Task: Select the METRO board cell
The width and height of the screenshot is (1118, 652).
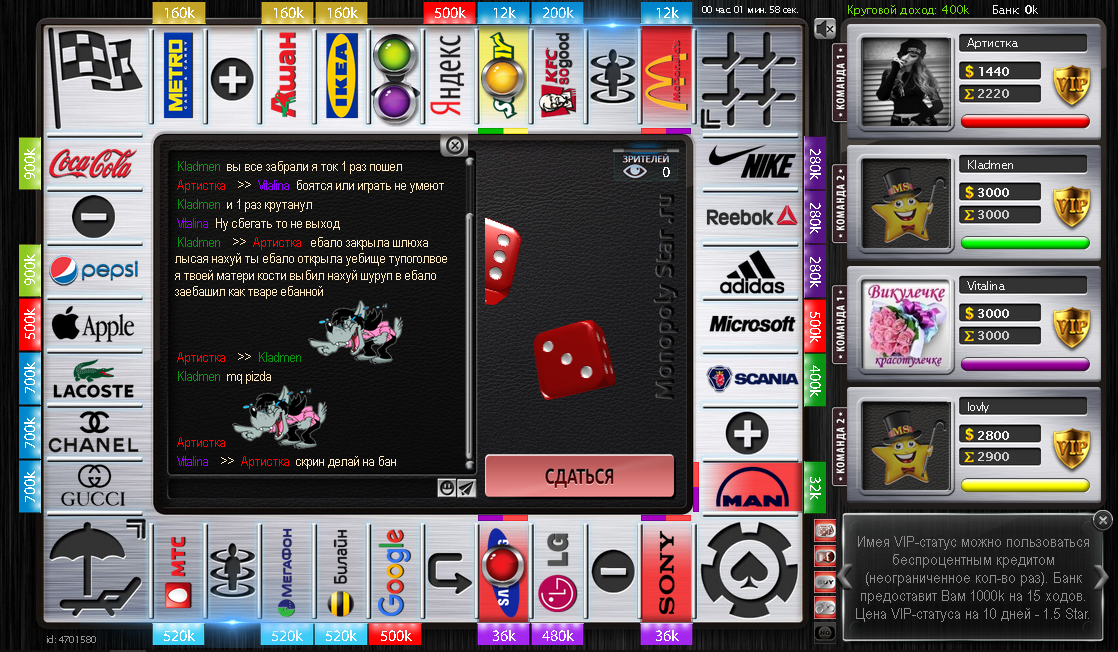Action: pos(178,77)
